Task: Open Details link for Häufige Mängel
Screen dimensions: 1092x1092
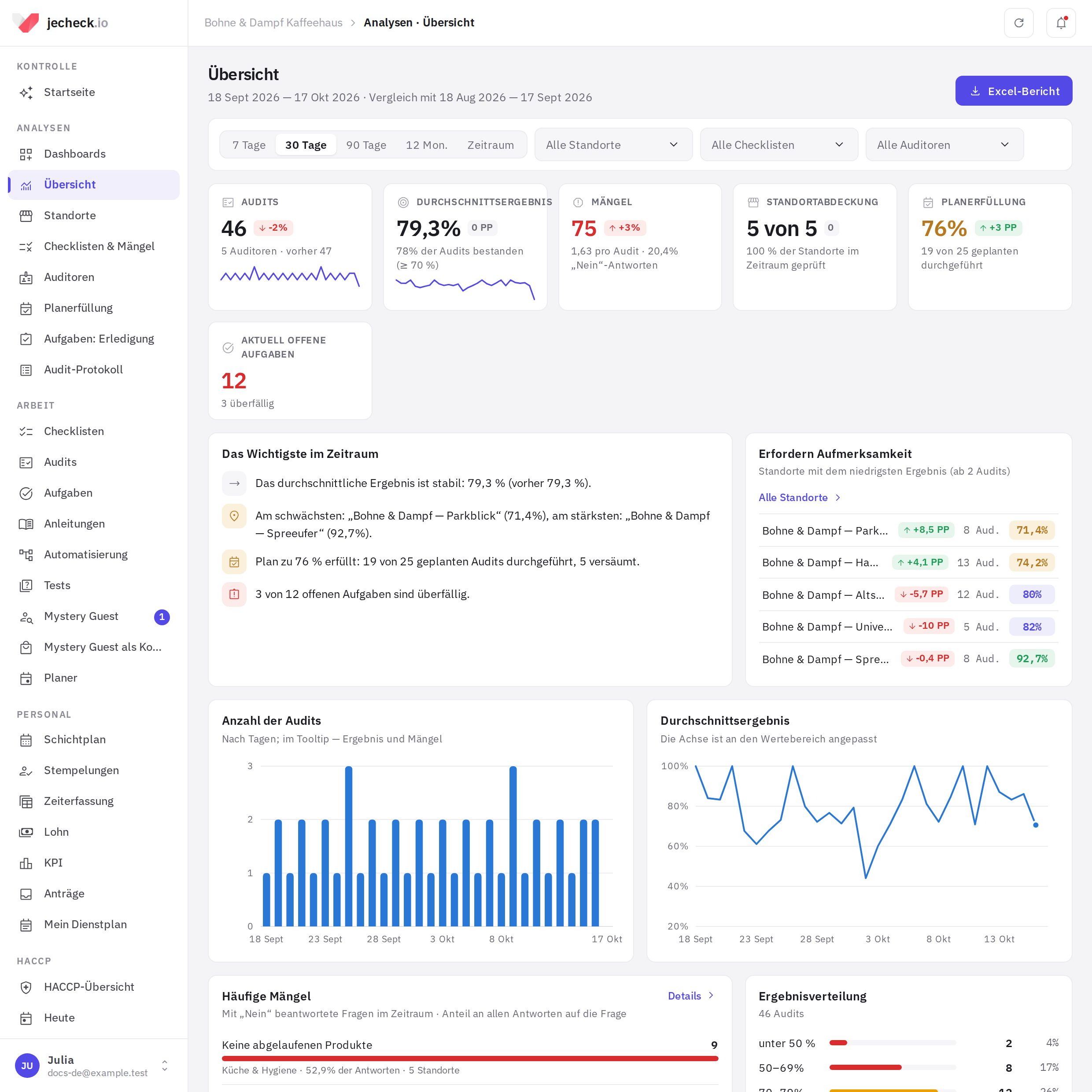Action: coord(691,996)
